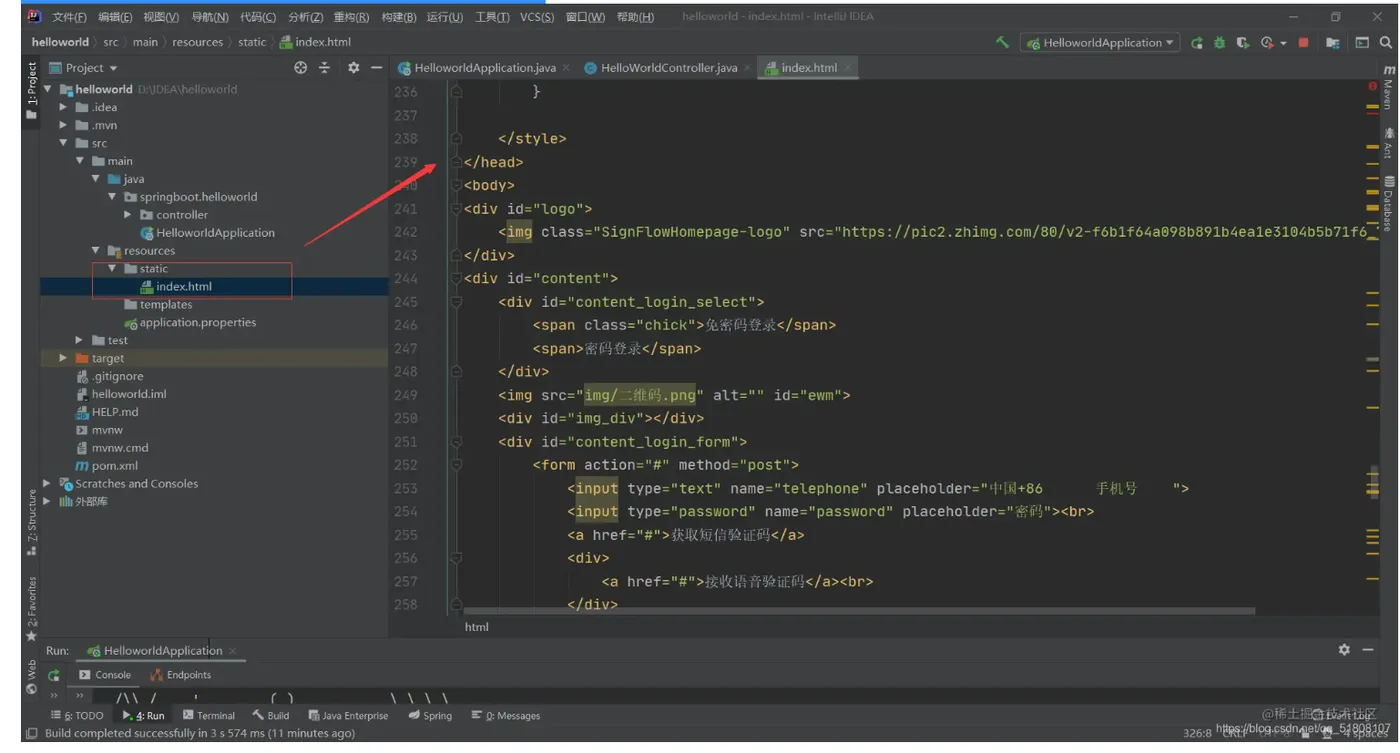The image size is (1400, 753).
Task: Expand the .idea folder
Action: point(63,107)
